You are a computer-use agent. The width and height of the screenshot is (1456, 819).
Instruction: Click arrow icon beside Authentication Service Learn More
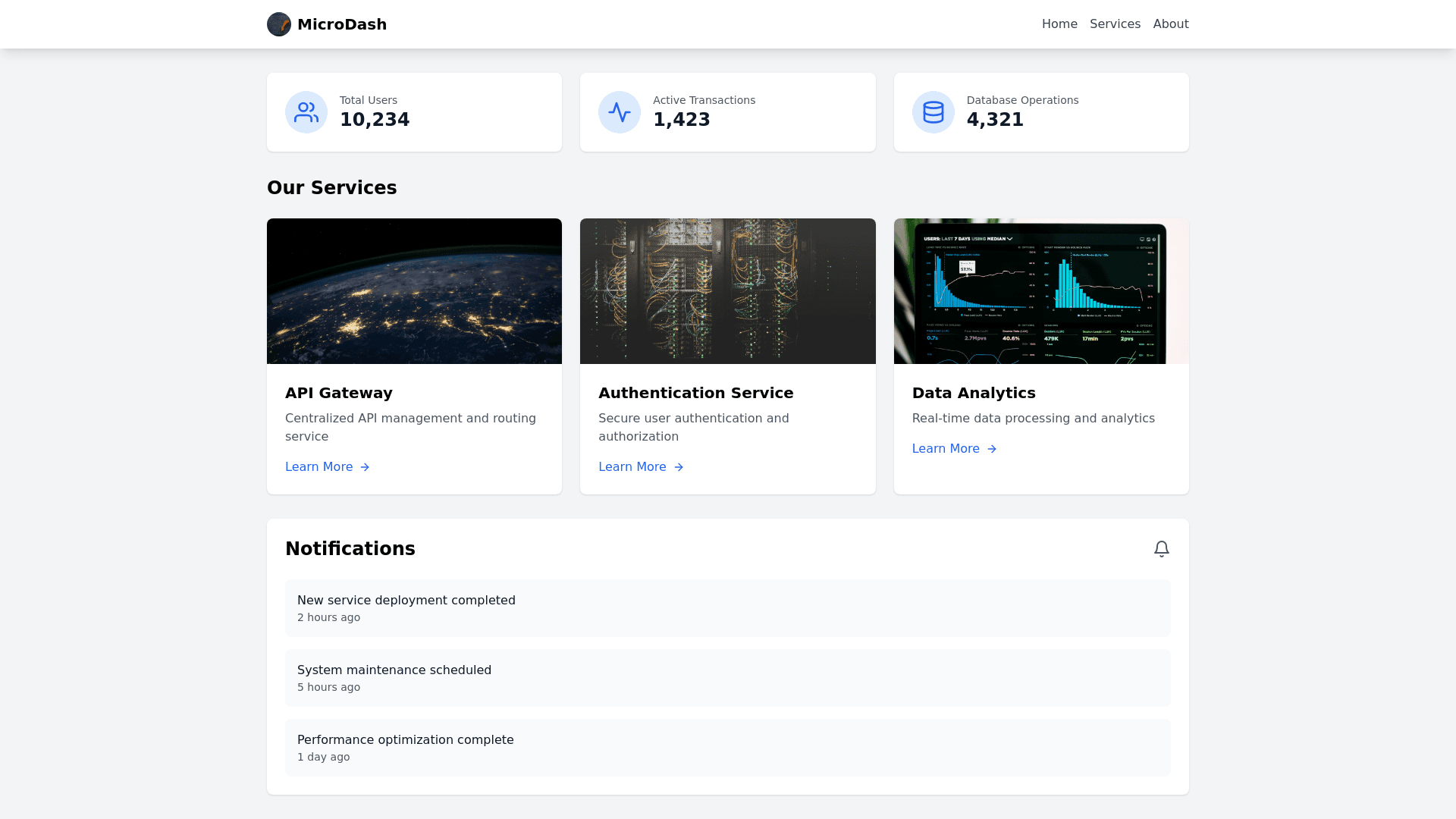click(x=679, y=467)
